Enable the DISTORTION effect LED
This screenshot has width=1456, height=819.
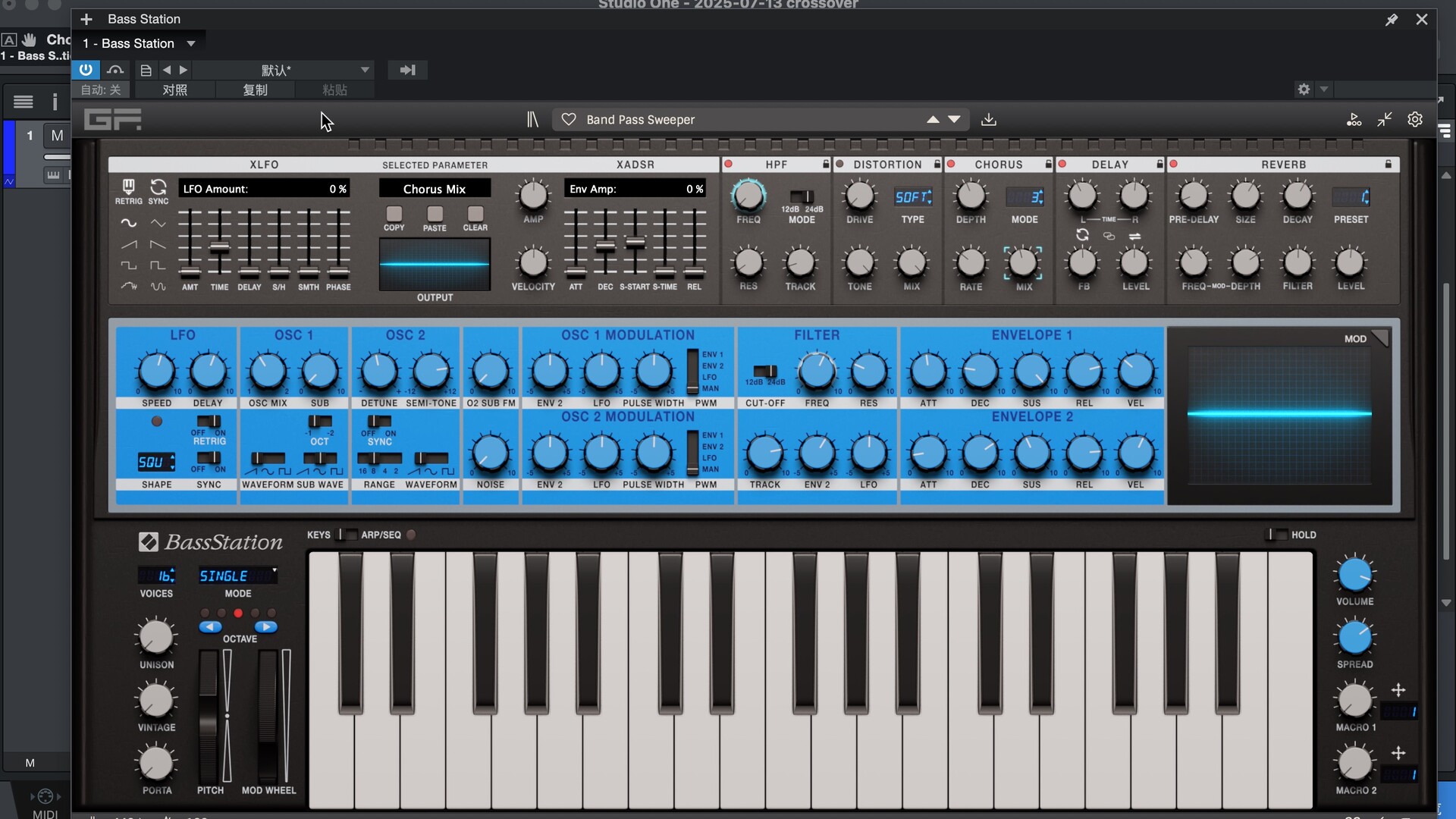pos(839,165)
